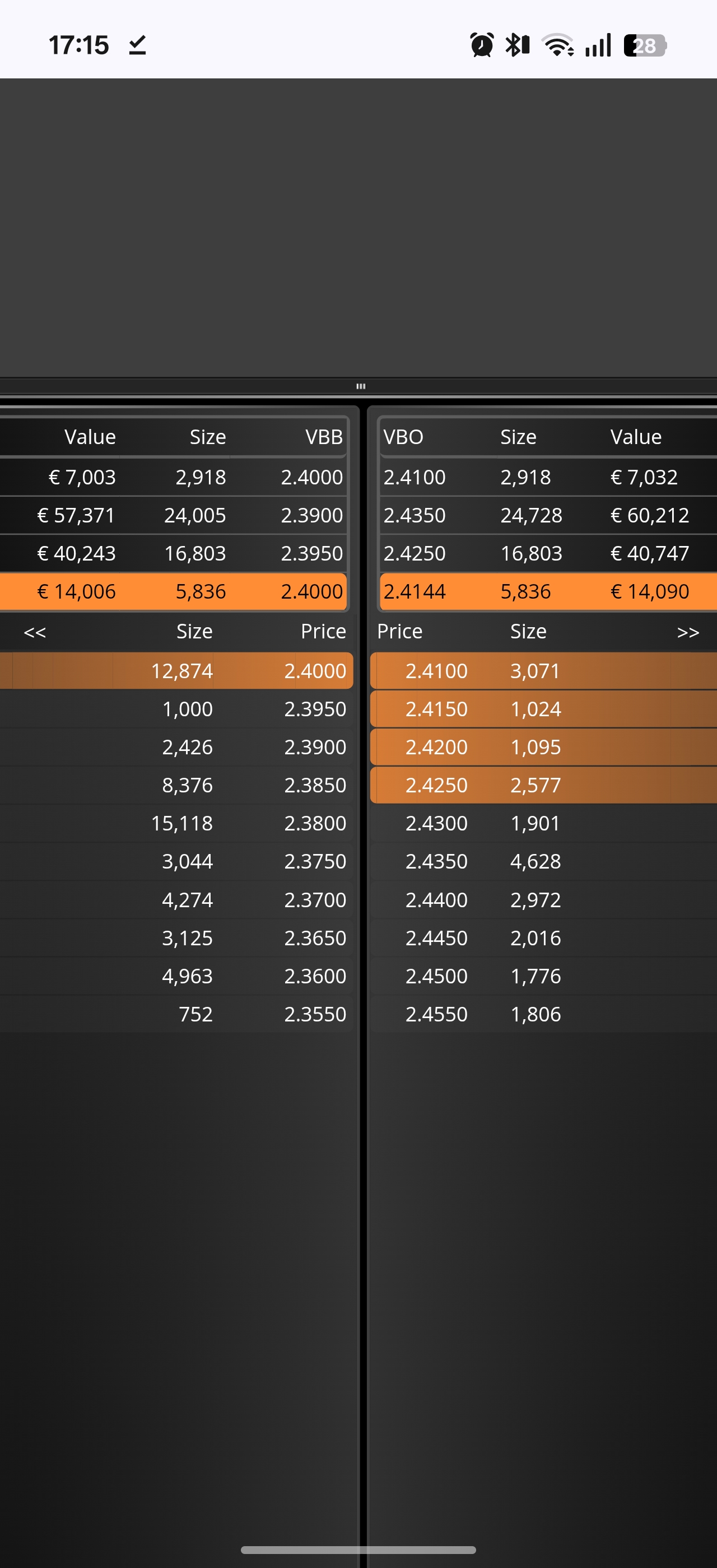
Task: Tap the ask Size column header
Action: point(528,631)
